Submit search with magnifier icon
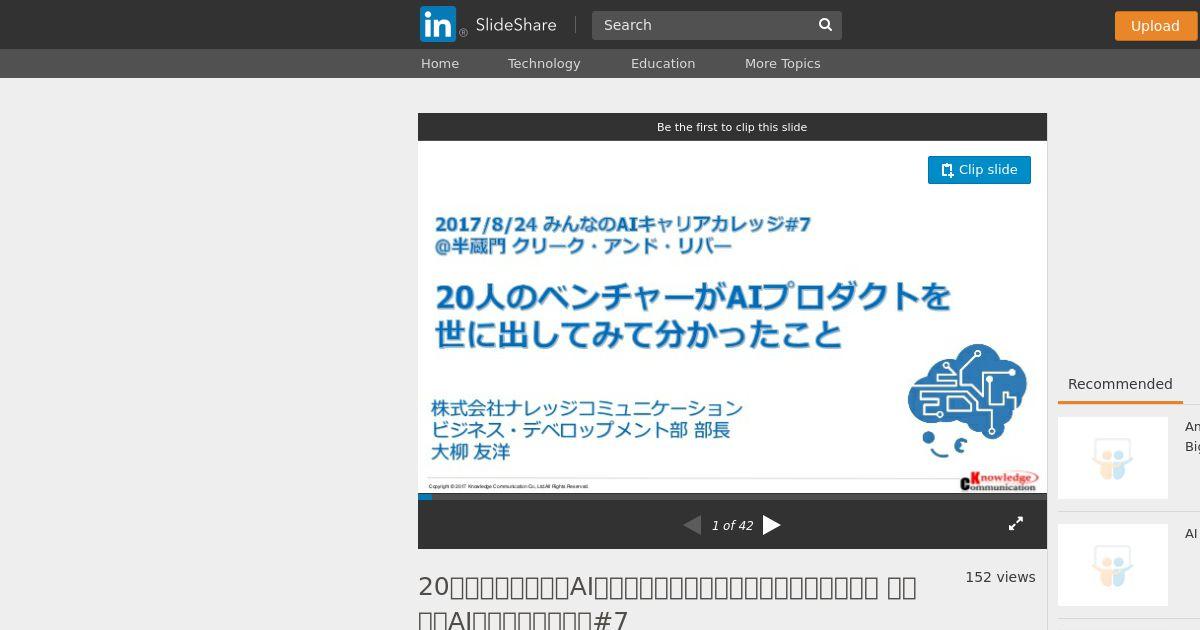The image size is (1200, 630). [826, 25]
